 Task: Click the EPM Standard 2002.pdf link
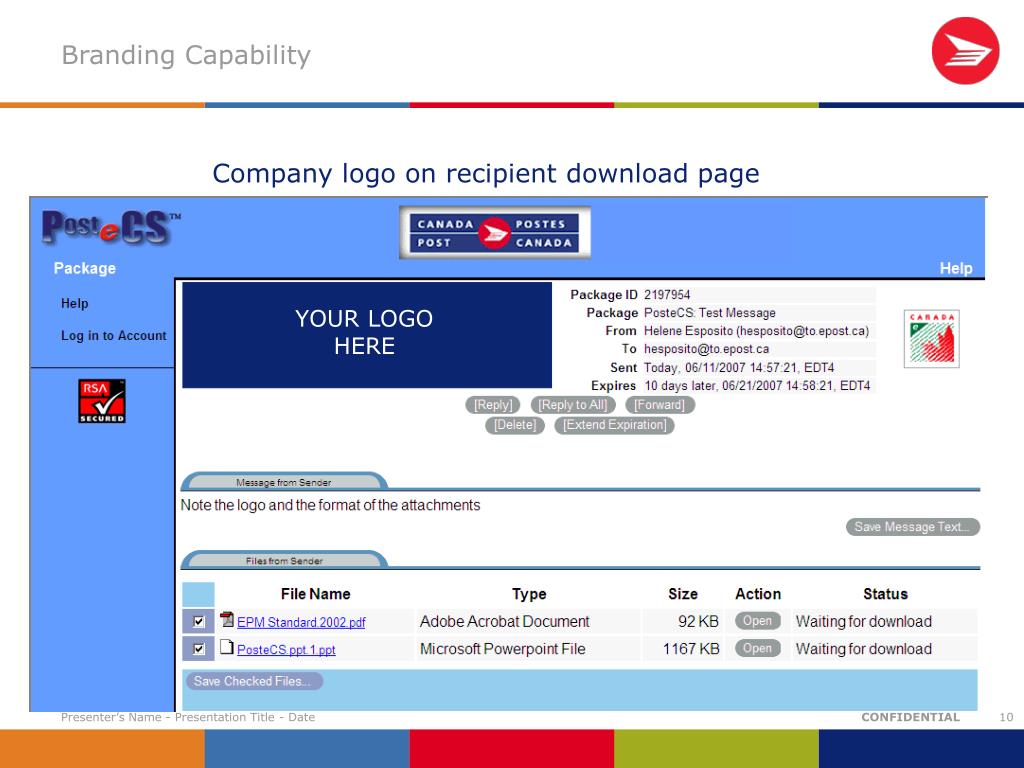[301, 622]
